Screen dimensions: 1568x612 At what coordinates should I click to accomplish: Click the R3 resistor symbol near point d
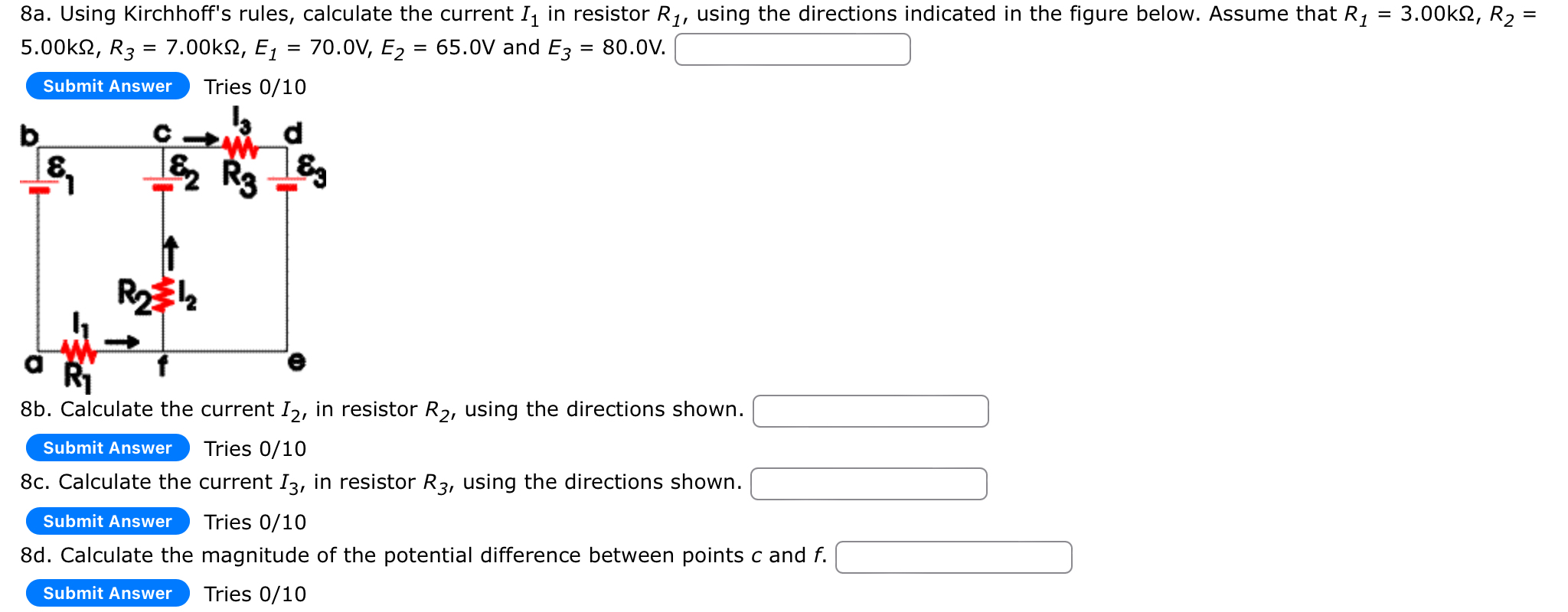click(x=240, y=148)
